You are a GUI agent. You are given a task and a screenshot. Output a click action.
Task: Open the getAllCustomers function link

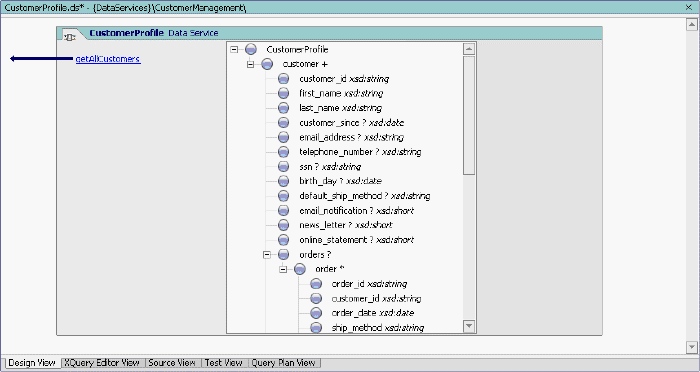click(108, 59)
